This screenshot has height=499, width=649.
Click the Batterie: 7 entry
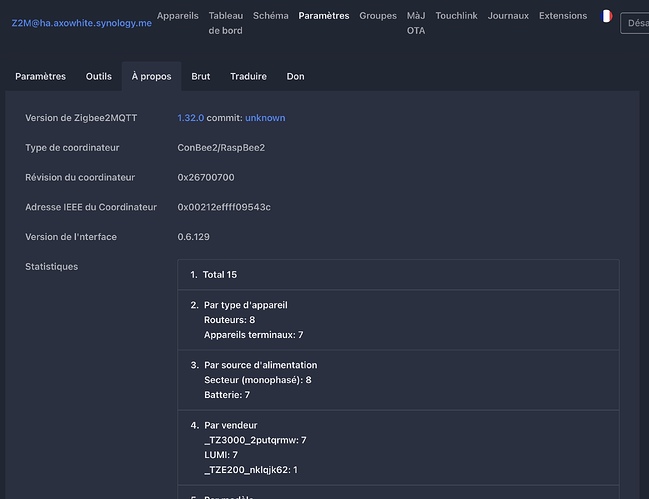pyautogui.click(x=227, y=395)
